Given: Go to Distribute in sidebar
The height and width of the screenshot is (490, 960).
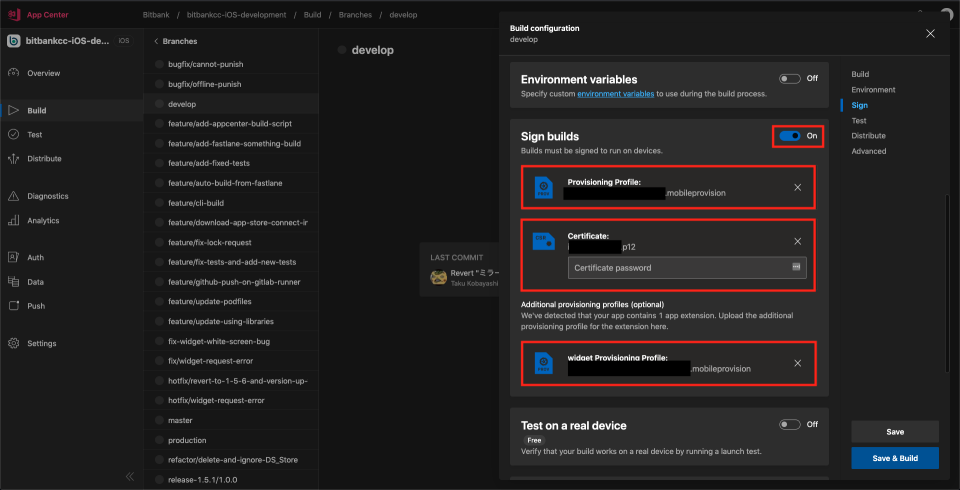Looking at the screenshot, I should tap(44, 159).
